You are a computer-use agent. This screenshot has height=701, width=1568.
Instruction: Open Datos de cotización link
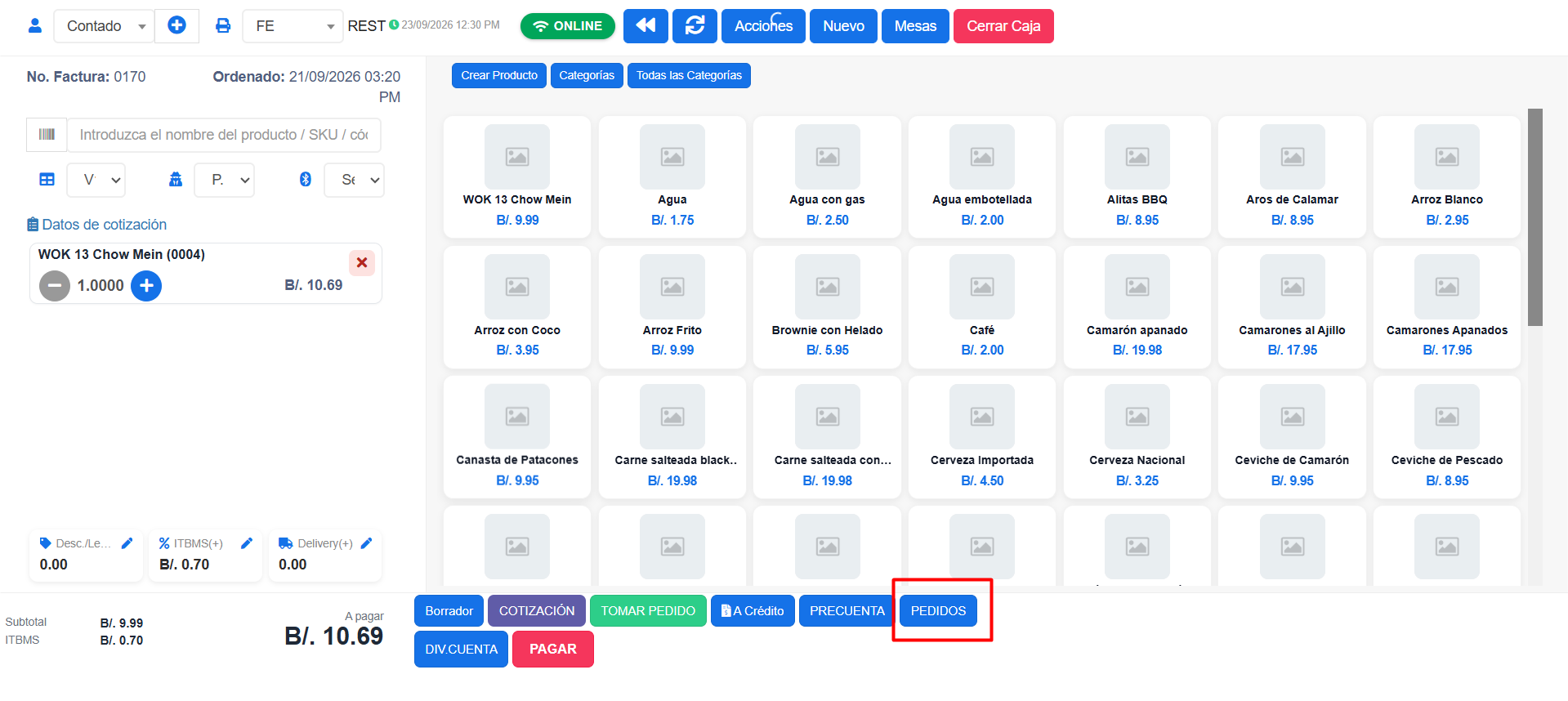point(96,225)
